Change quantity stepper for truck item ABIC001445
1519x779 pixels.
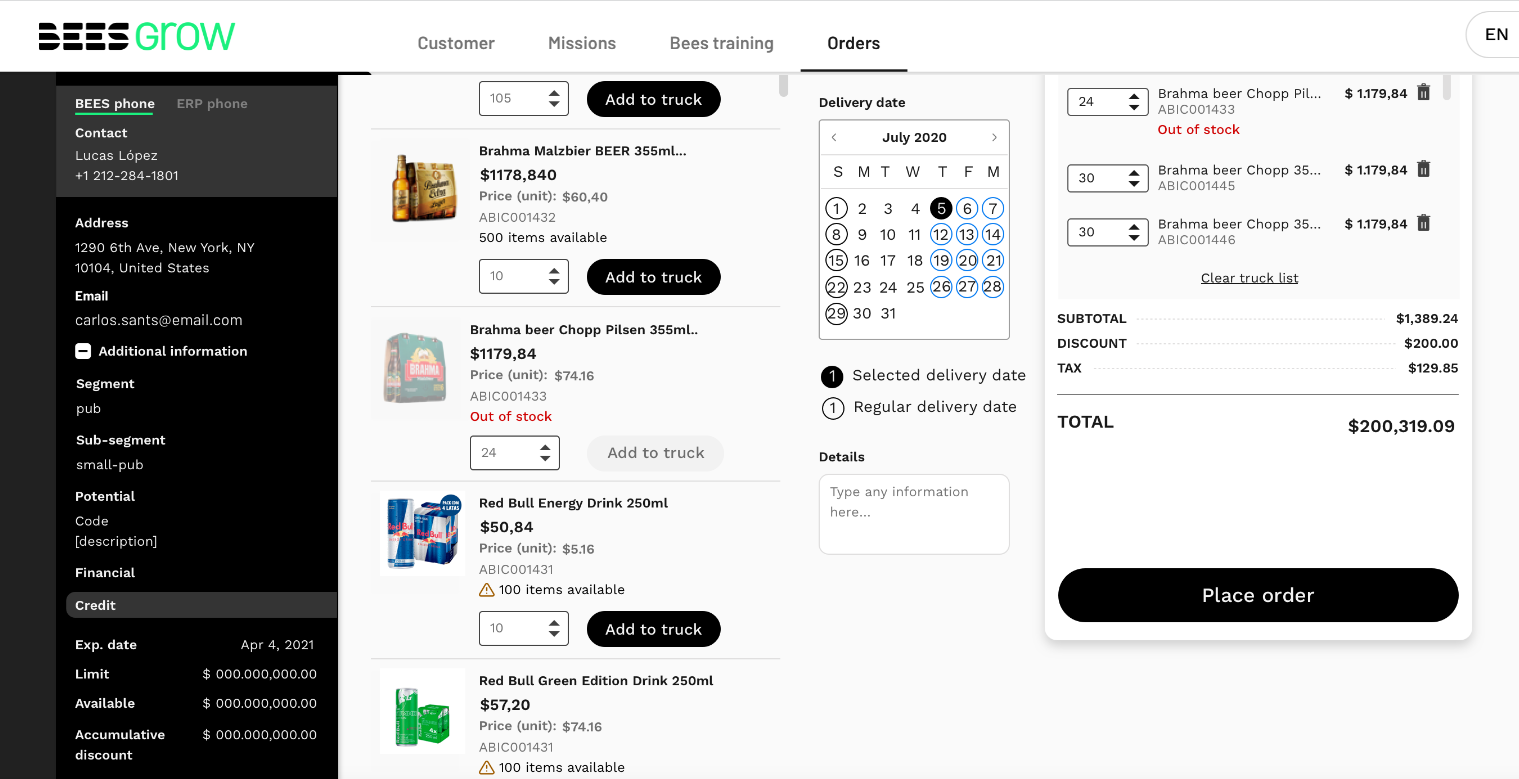1133,178
